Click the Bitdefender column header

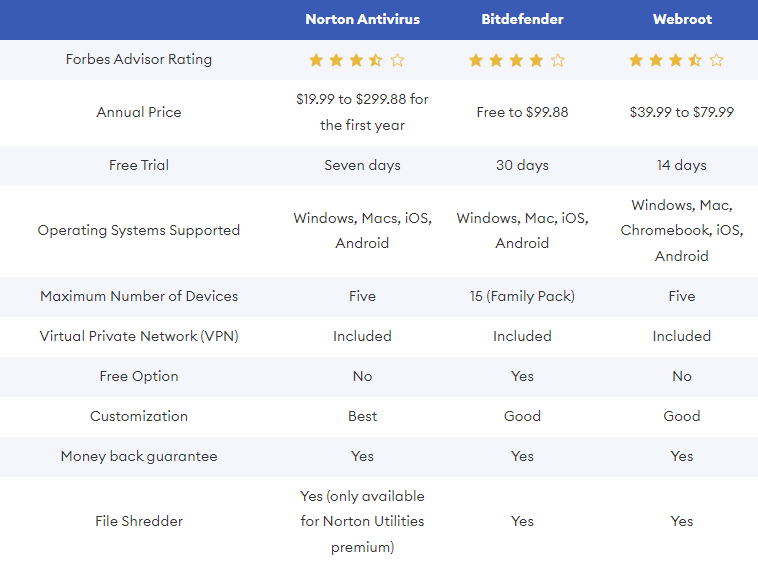pyautogui.click(x=522, y=19)
